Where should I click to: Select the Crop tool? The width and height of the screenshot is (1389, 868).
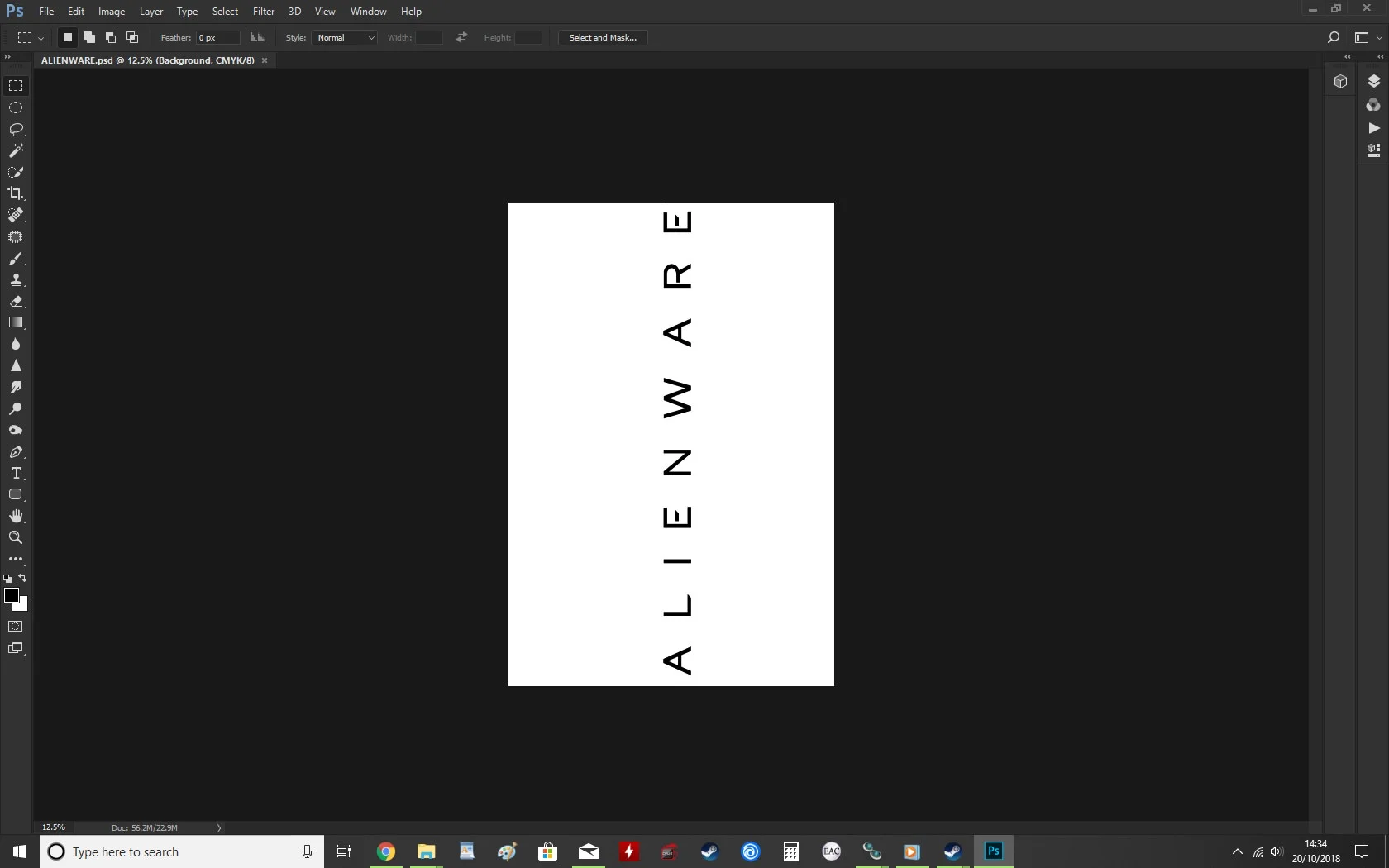tap(16, 193)
